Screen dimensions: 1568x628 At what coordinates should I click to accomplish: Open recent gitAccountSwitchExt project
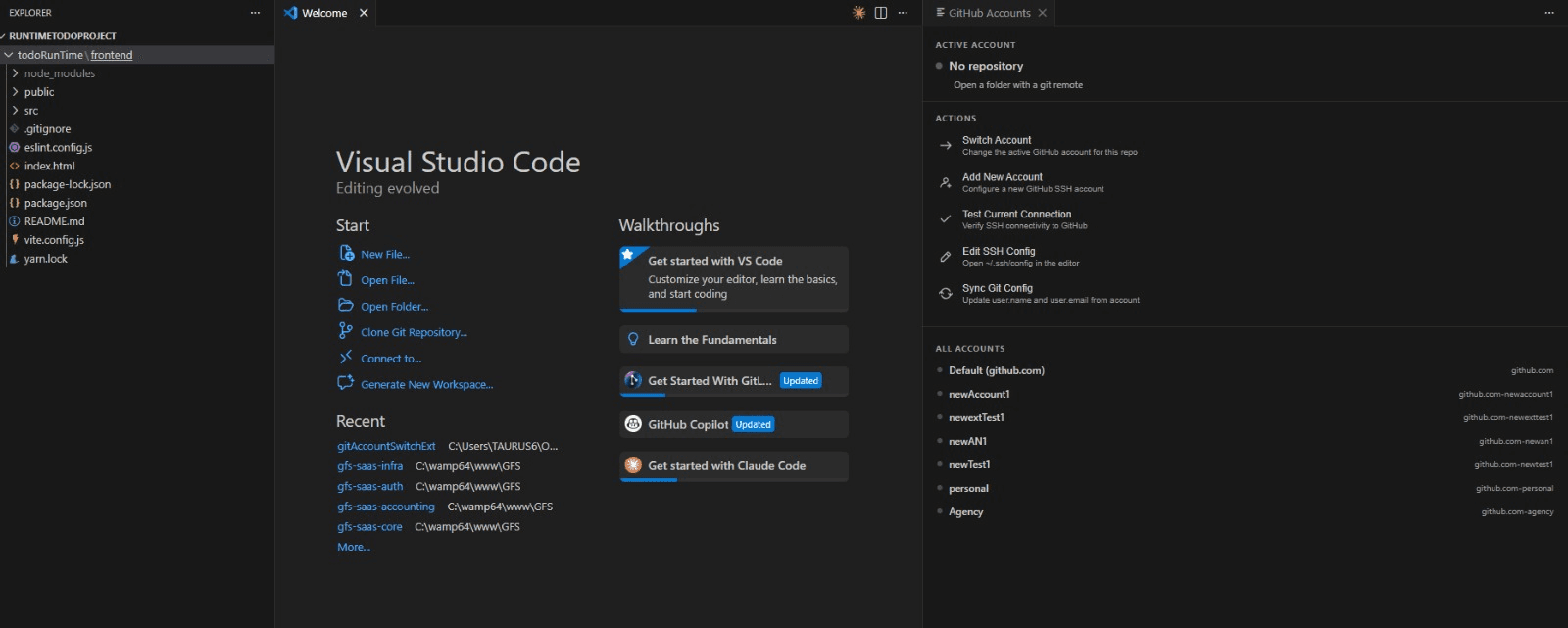(386, 446)
